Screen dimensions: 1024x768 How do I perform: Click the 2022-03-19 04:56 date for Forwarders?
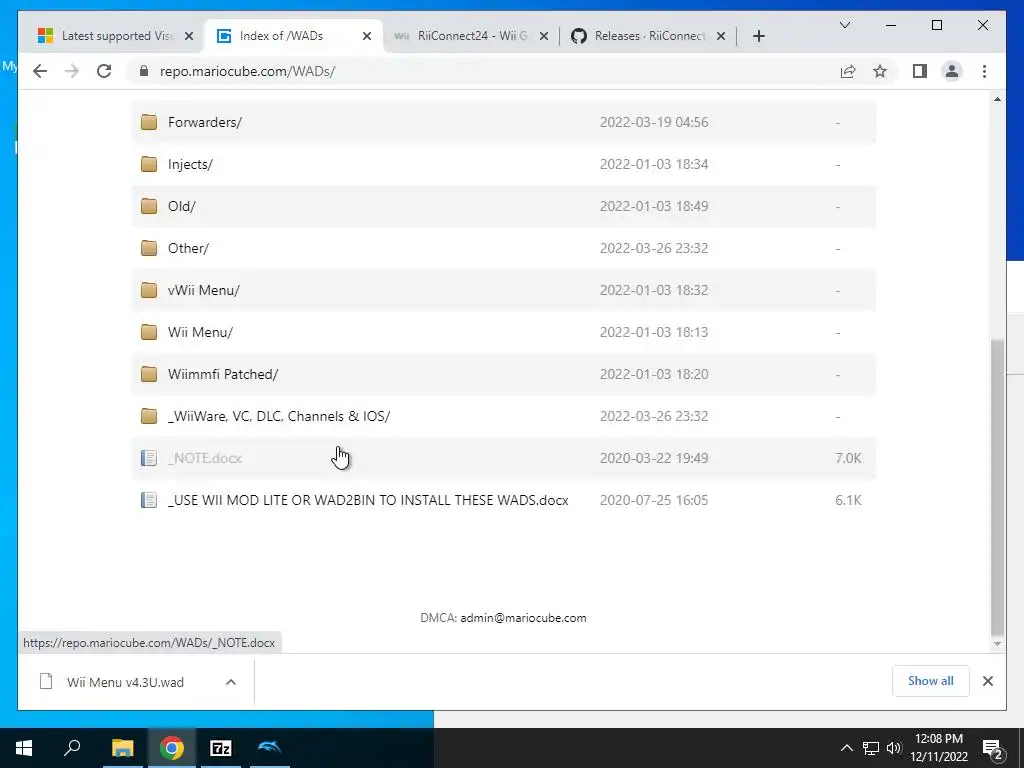[654, 122]
